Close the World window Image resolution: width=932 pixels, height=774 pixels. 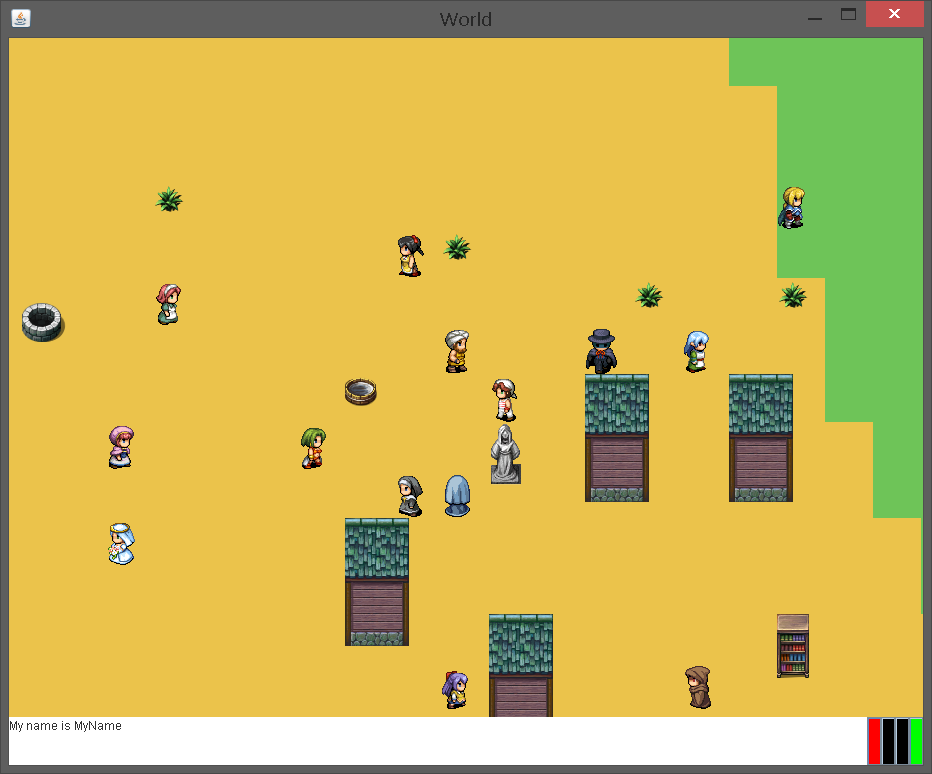point(894,14)
